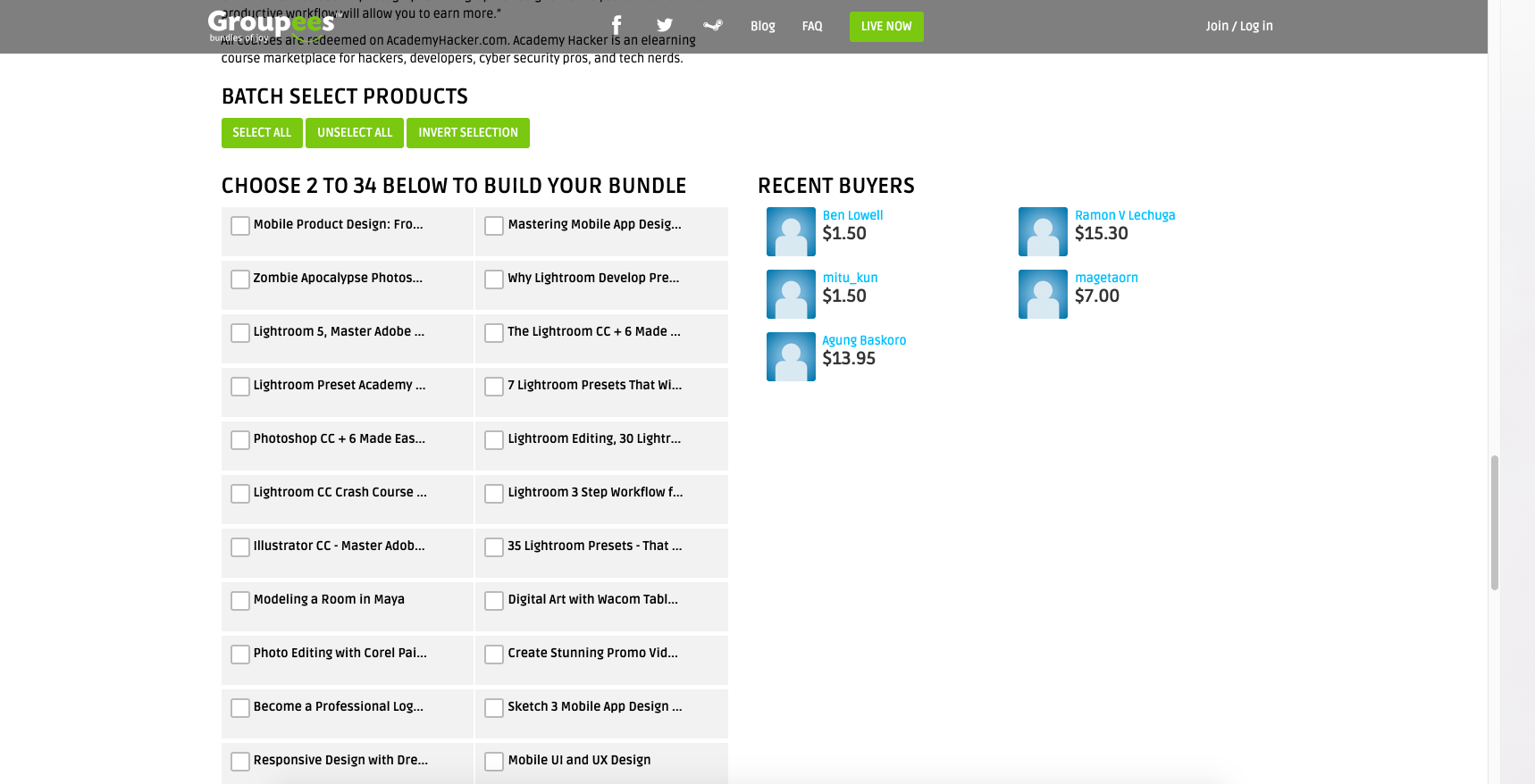This screenshot has height=784, width=1535.
Task: Tick Digital Art with Wacom Tablet checkbox
Action: [x=494, y=601]
